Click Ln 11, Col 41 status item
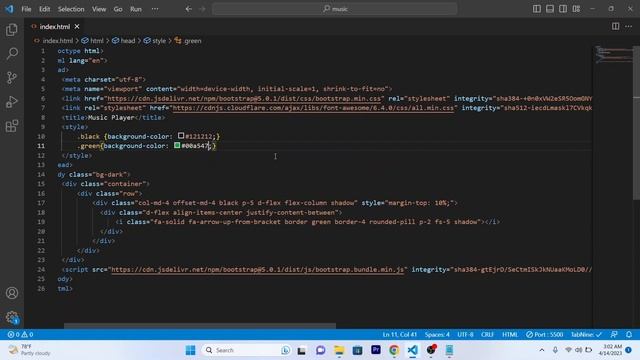This screenshot has height=360, width=640. pos(400,334)
